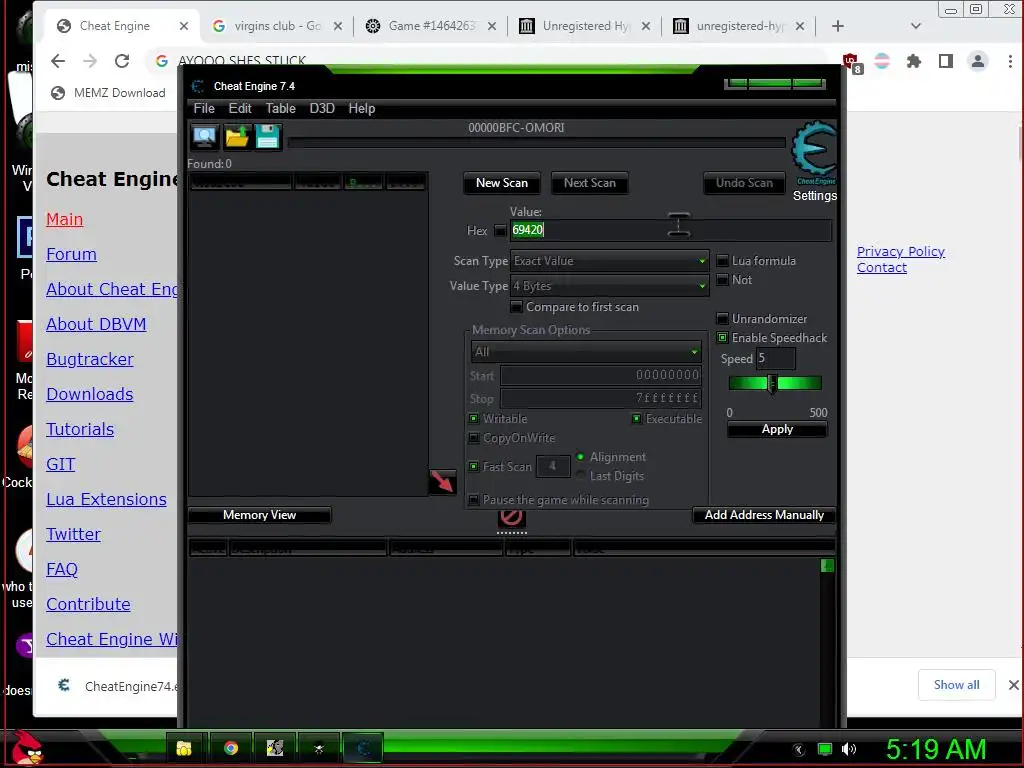Click the red arrow add-to-address-list icon
This screenshot has height=768, width=1024.
442,482
